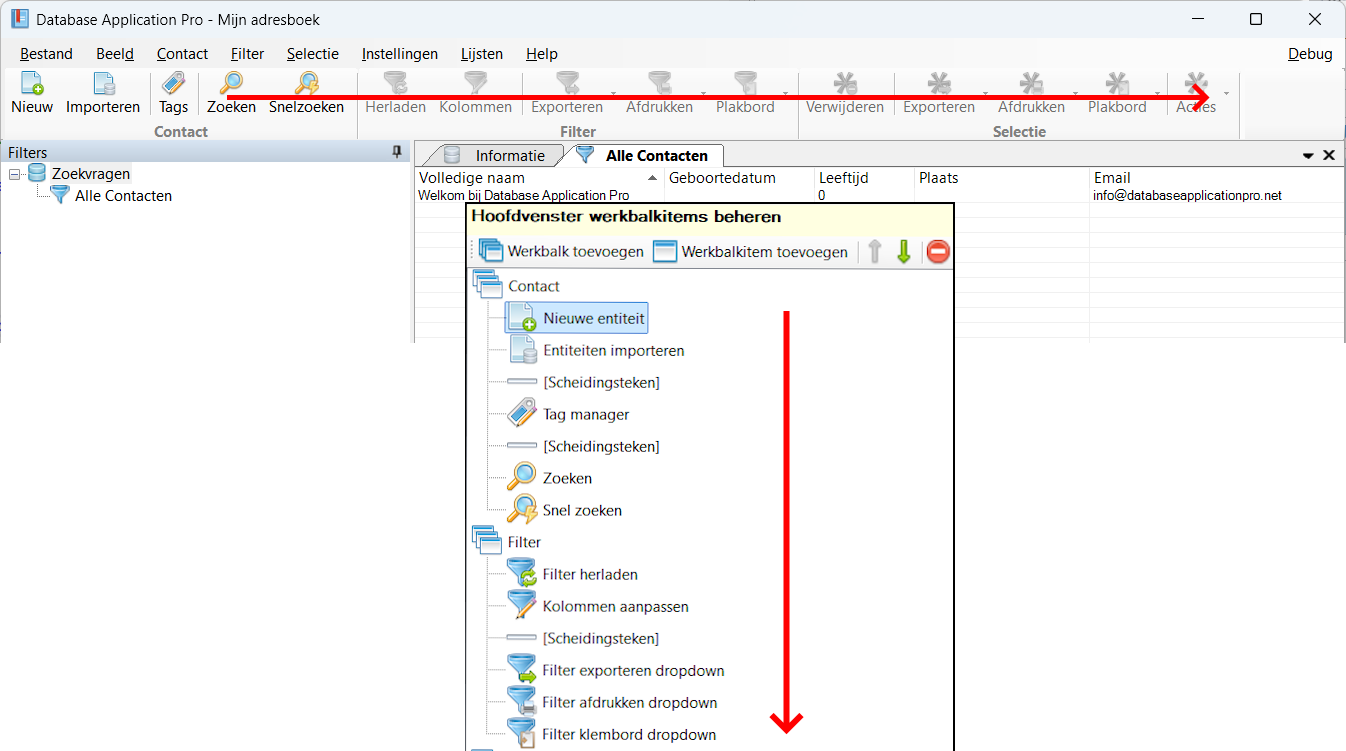
Task: Click the Zoeken magnifier icon
Action: pos(231,85)
